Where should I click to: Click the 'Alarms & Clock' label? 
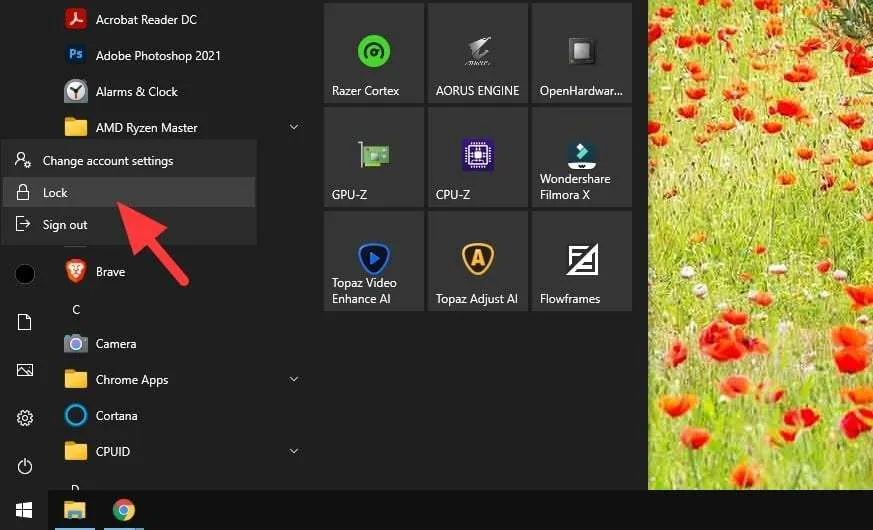pyautogui.click(x=136, y=92)
